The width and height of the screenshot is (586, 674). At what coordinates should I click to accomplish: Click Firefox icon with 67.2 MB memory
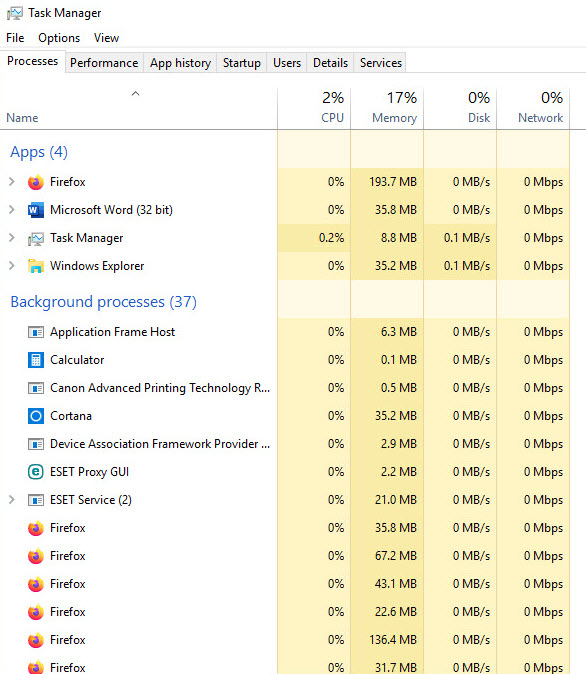(36, 556)
